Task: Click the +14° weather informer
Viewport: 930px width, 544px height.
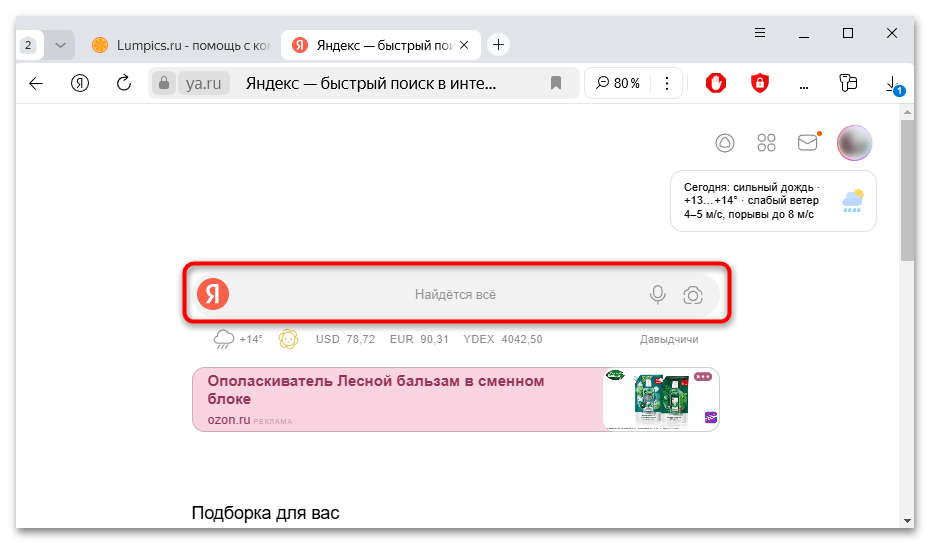Action: [x=237, y=339]
